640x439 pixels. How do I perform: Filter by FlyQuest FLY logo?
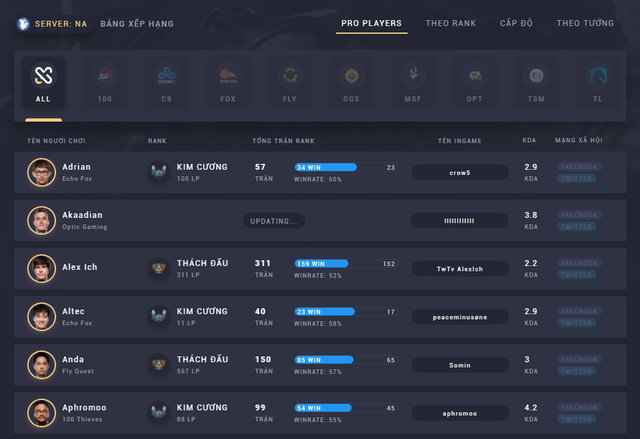290,75
